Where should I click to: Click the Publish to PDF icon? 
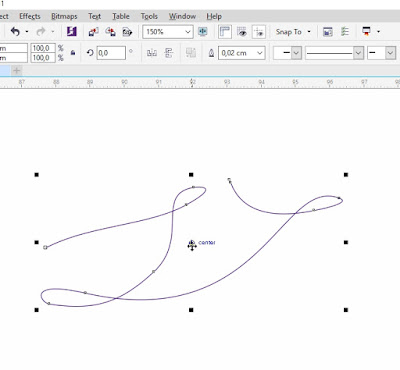[x=127, y=32]
